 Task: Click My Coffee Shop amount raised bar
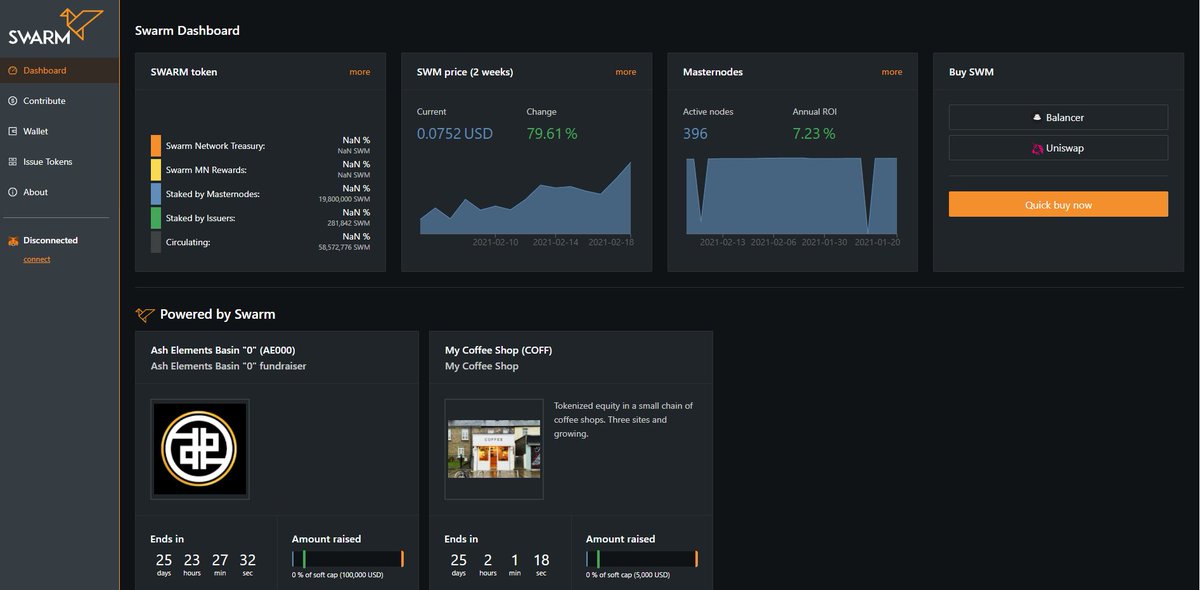tap(642, 559)
